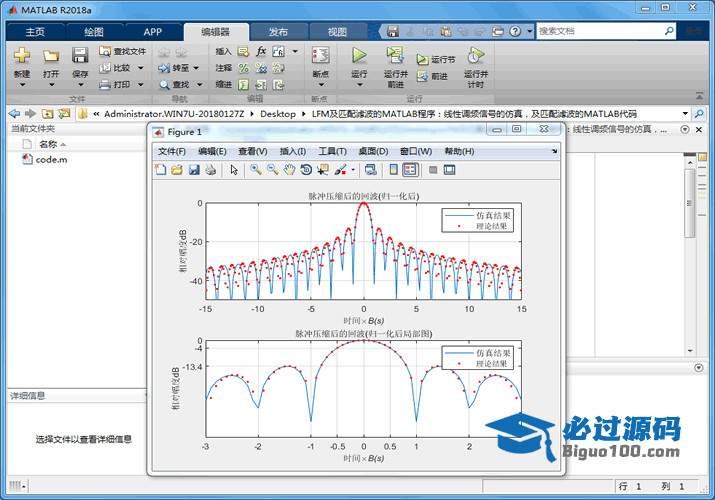Viewport: 715px width, 500px height.
Task: Click the navigate Back arrow in address bar
Action: pos(14,113)
